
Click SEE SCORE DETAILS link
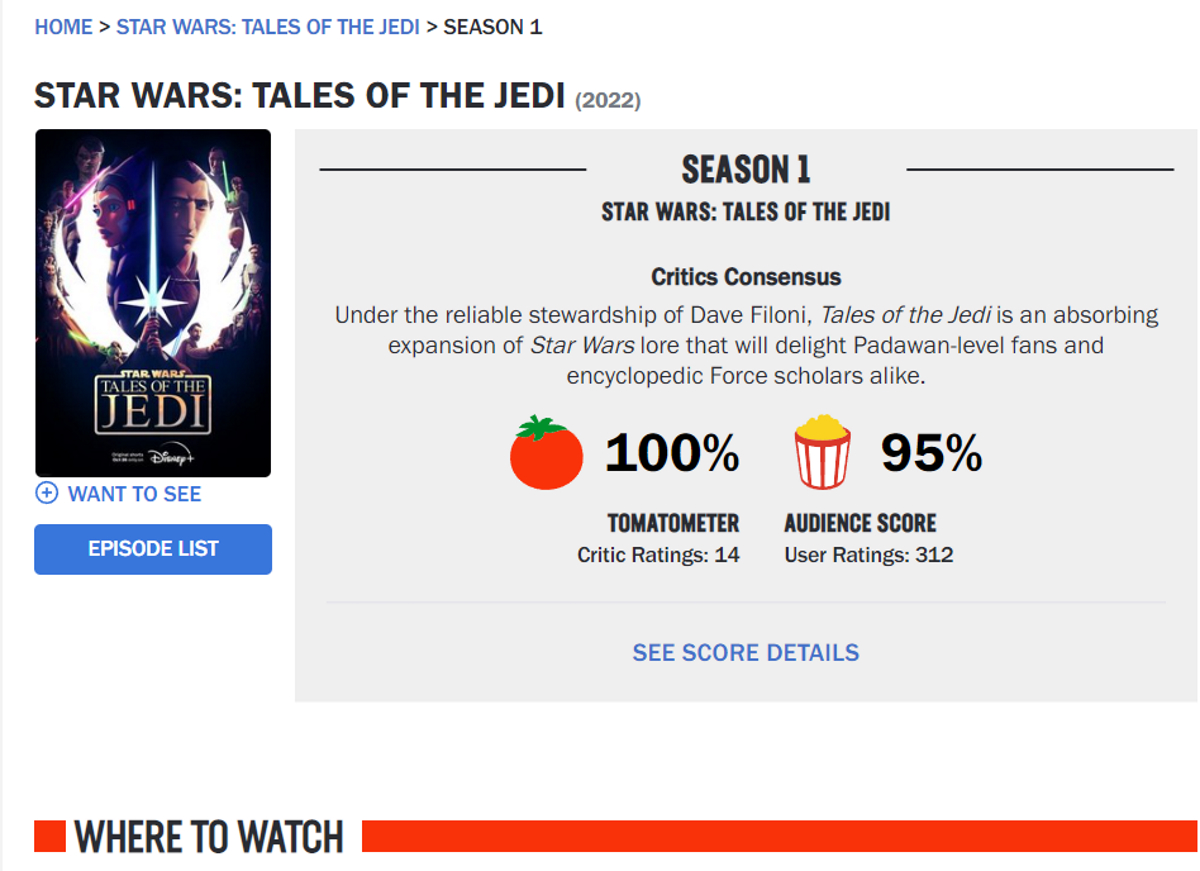pyautogui.click(x=746, y=653)
